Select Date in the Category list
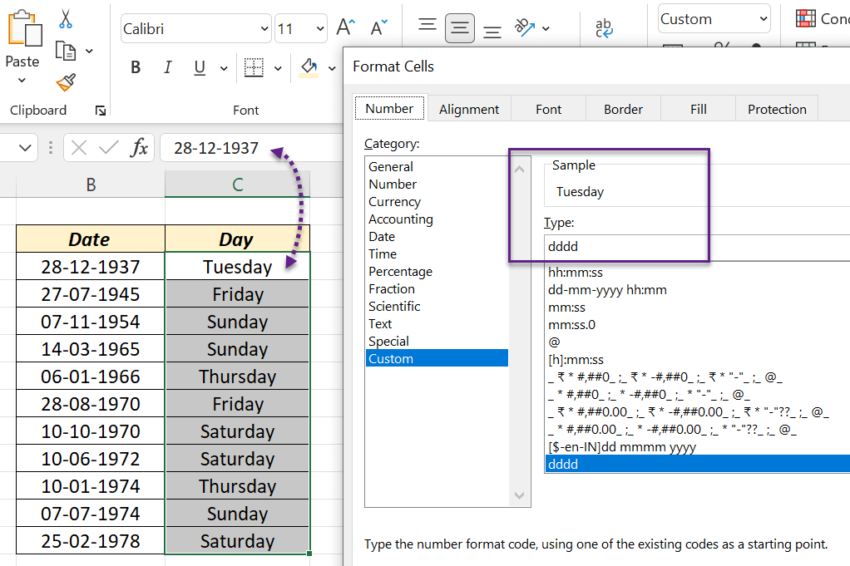 382,237
